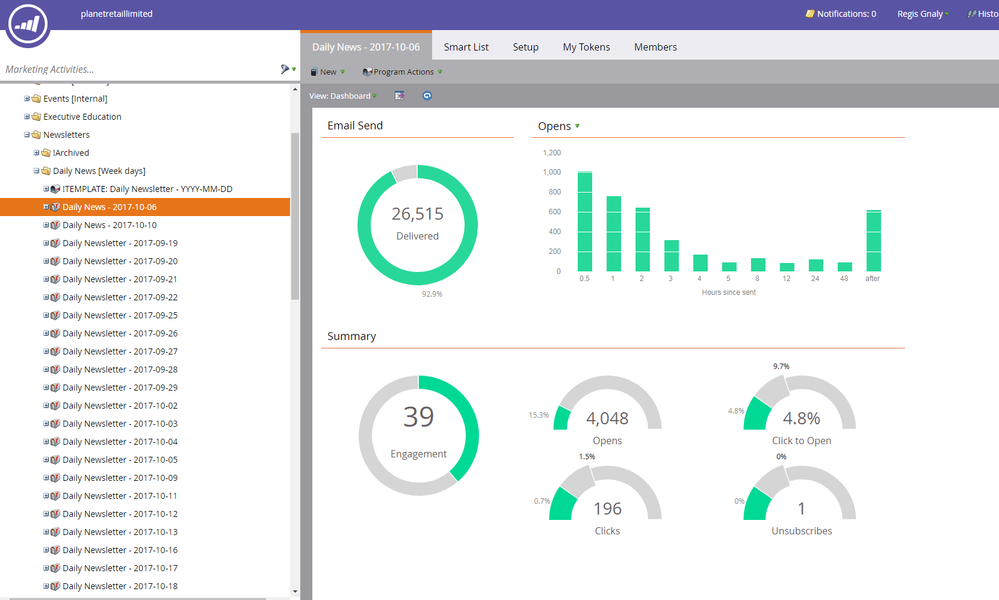Click the program icon beside Daily Newsletter - 2017-09-29
999x600 pixels.
[x=55, y=387]
